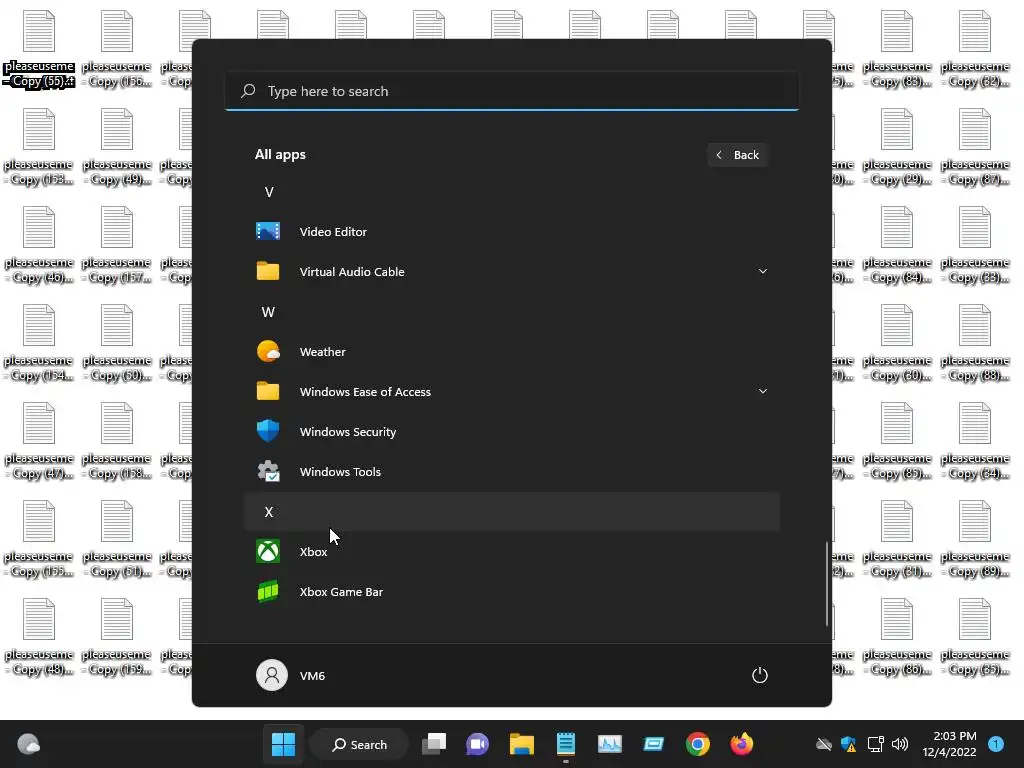The image size is (1024, 768).
Task: Select desktop file pleaseuseme - Copy (50)
Action: click(117, 344)
